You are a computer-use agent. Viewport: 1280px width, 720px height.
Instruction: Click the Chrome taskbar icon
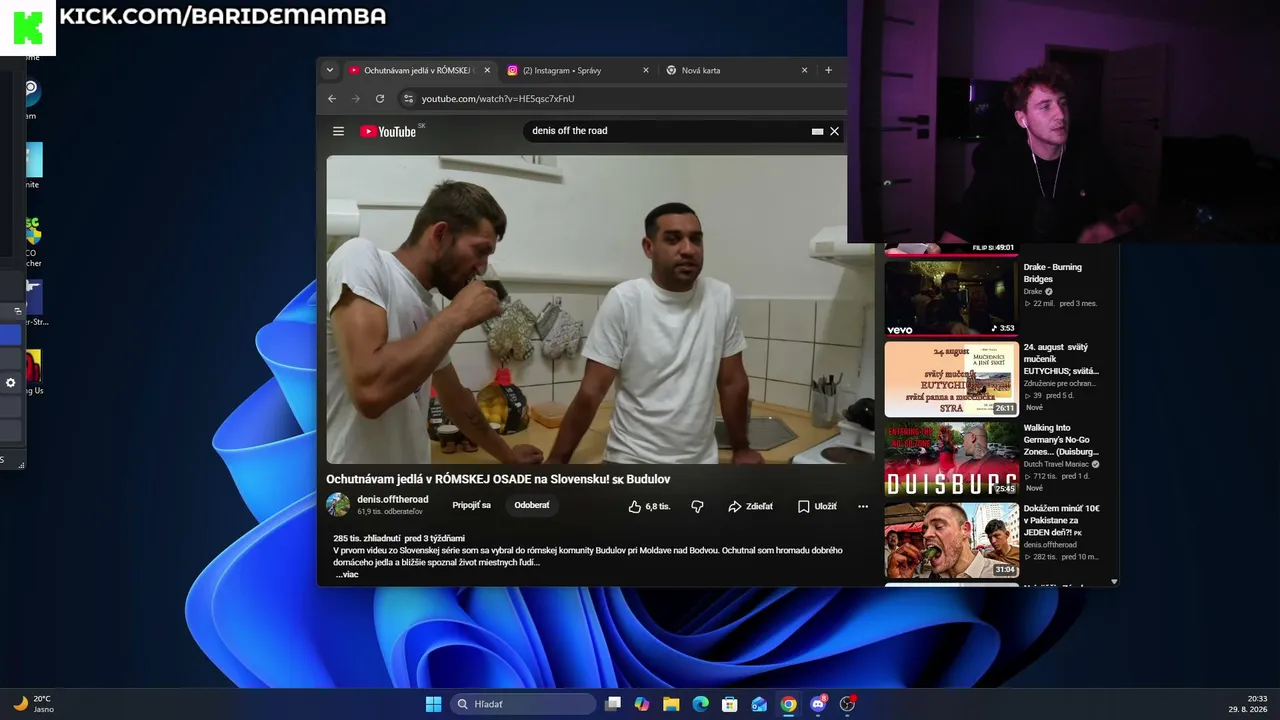pyautogui.click(x=789, y=704)
